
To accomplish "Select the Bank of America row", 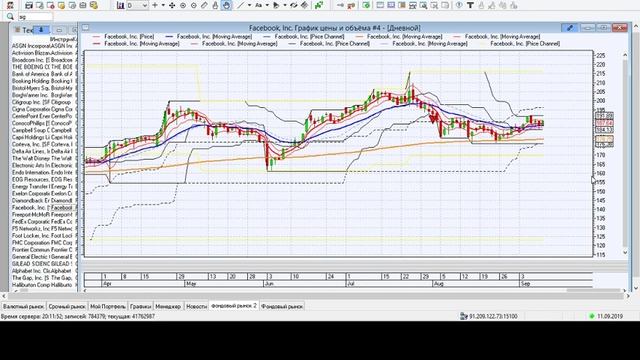I will point(44,74).
